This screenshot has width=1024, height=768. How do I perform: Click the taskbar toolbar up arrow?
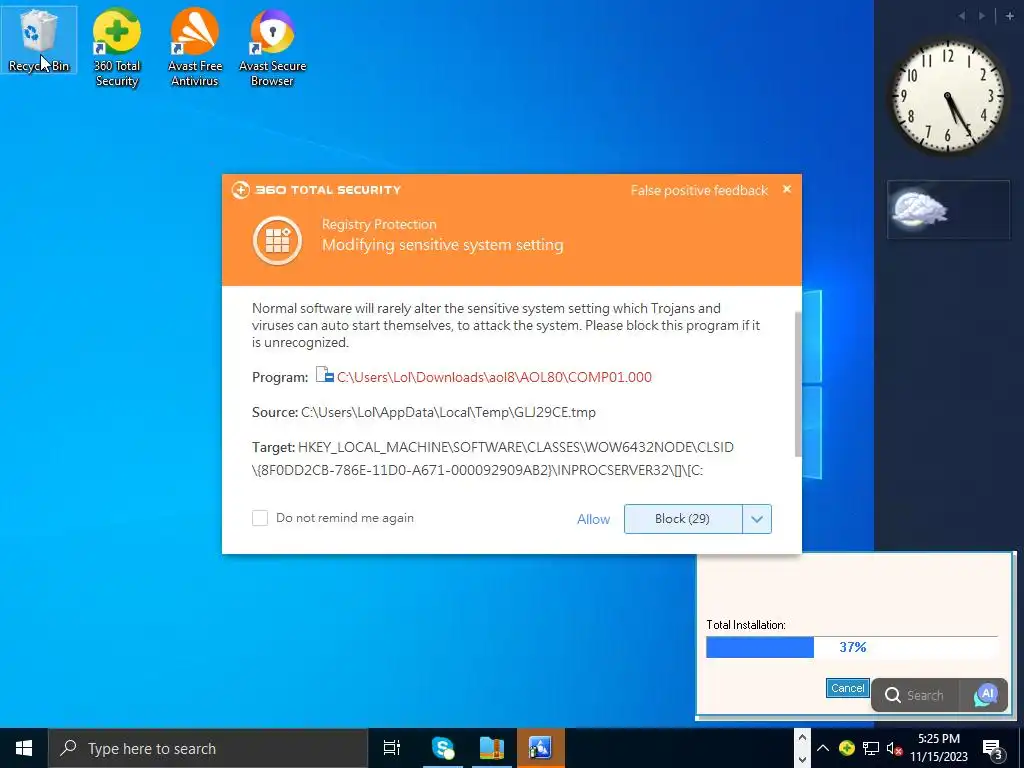click(x=803, y=738)
